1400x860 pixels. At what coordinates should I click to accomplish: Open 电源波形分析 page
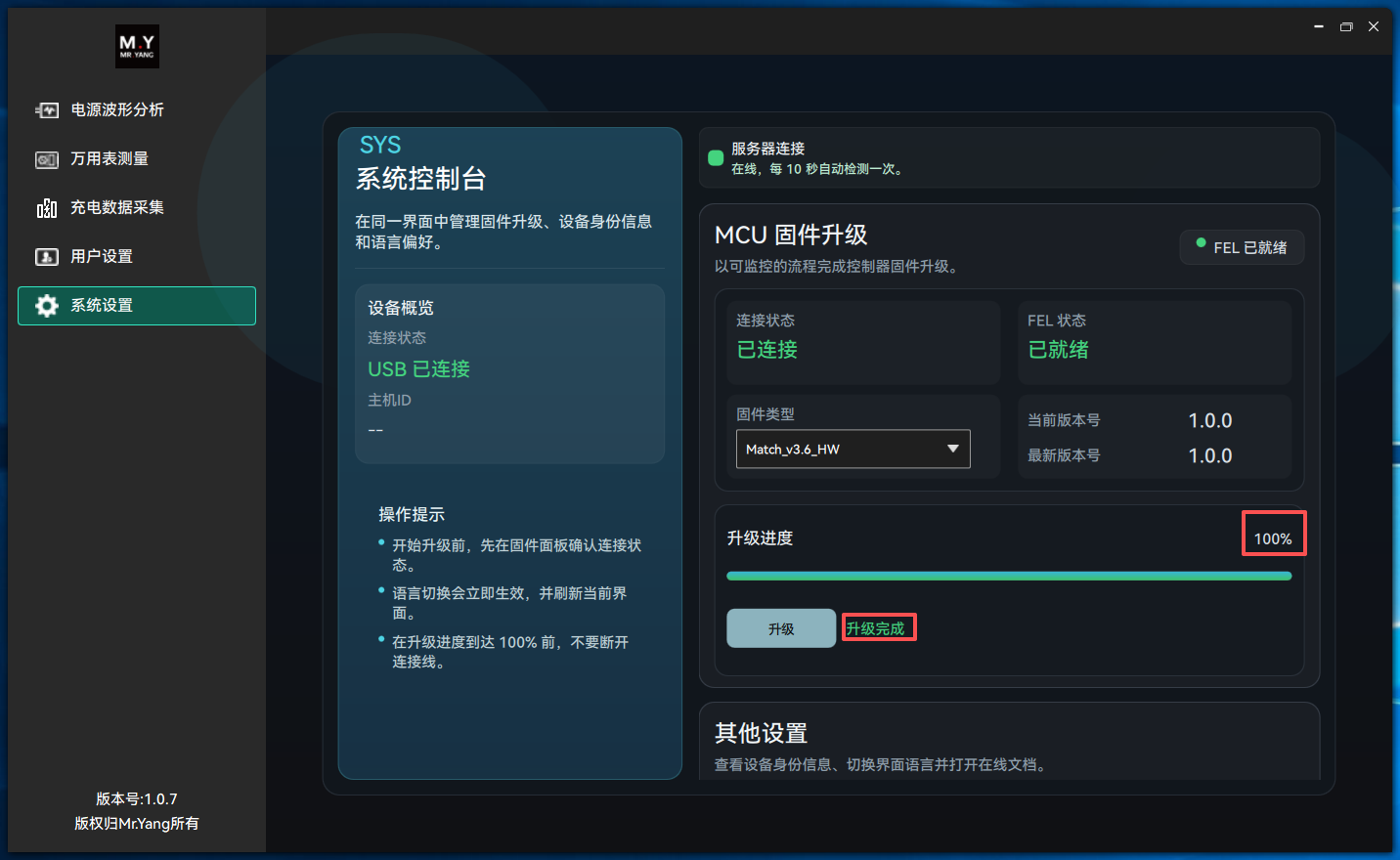coord(137,110)
